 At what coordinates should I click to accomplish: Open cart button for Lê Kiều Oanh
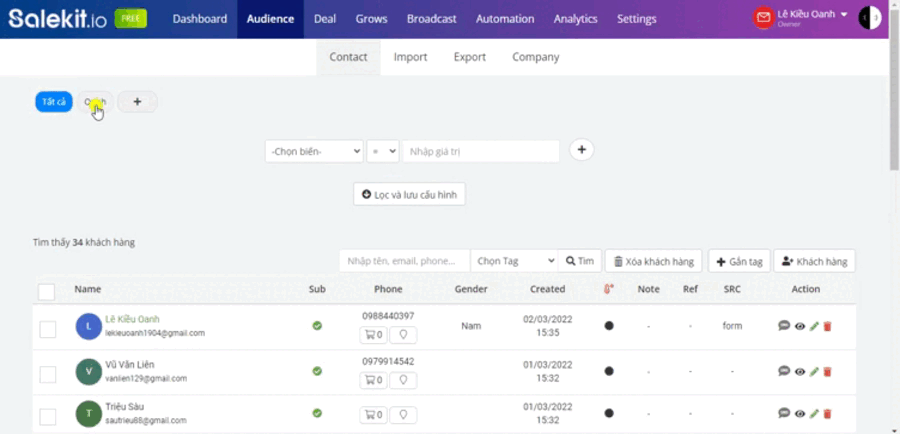(374, 335)
